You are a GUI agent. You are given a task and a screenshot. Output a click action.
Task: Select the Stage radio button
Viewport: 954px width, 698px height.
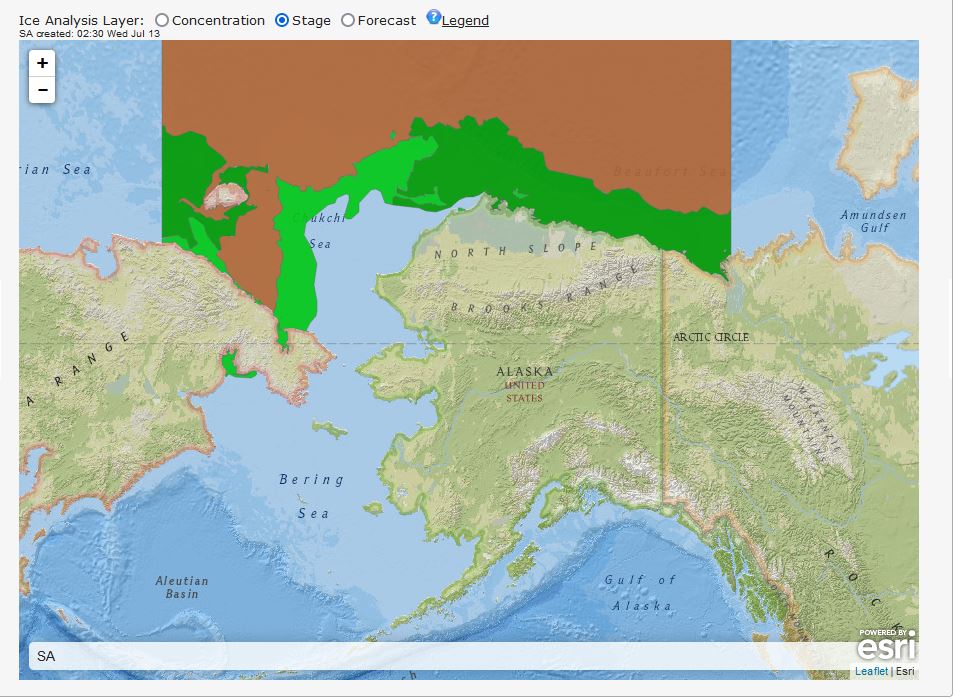tap(282, 21)
